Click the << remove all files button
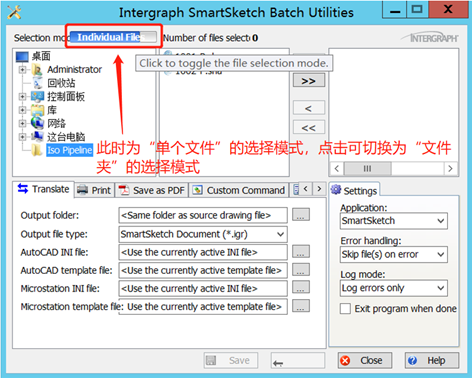This screenshot has width=472, height=378. pos(309,127)
